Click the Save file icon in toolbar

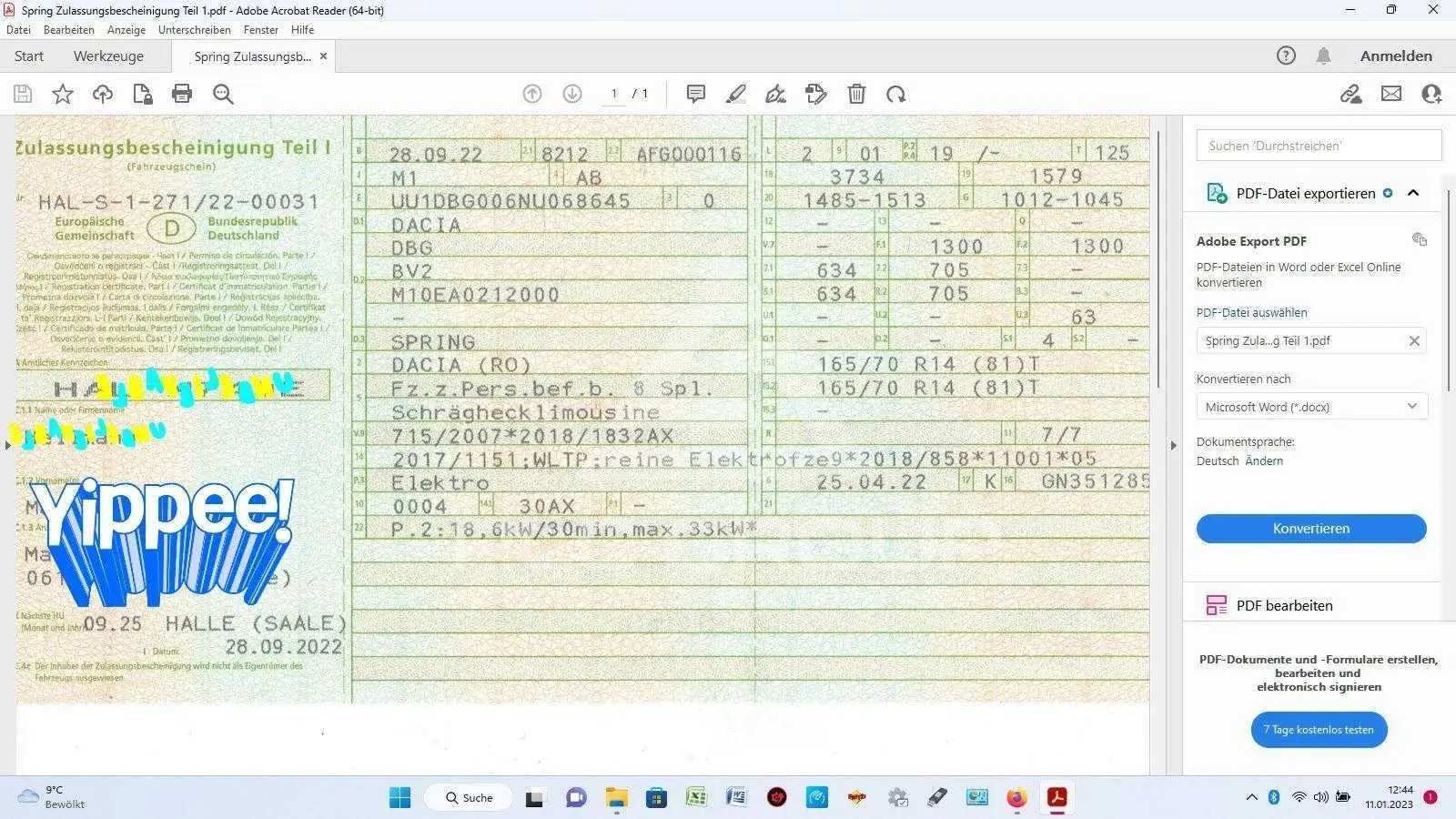tap(23, 94)
